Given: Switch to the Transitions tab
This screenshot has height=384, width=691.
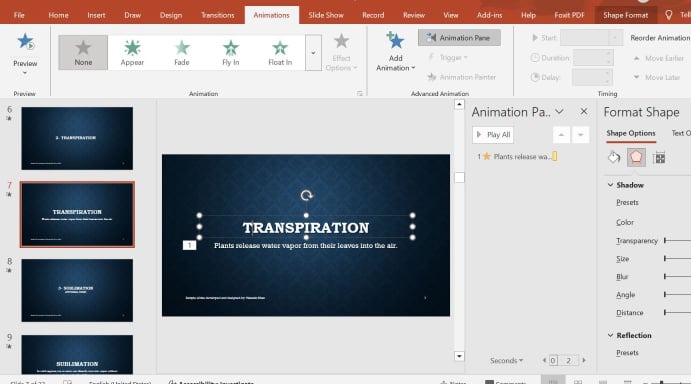Looking at the screenshot, I should (217, 15).
